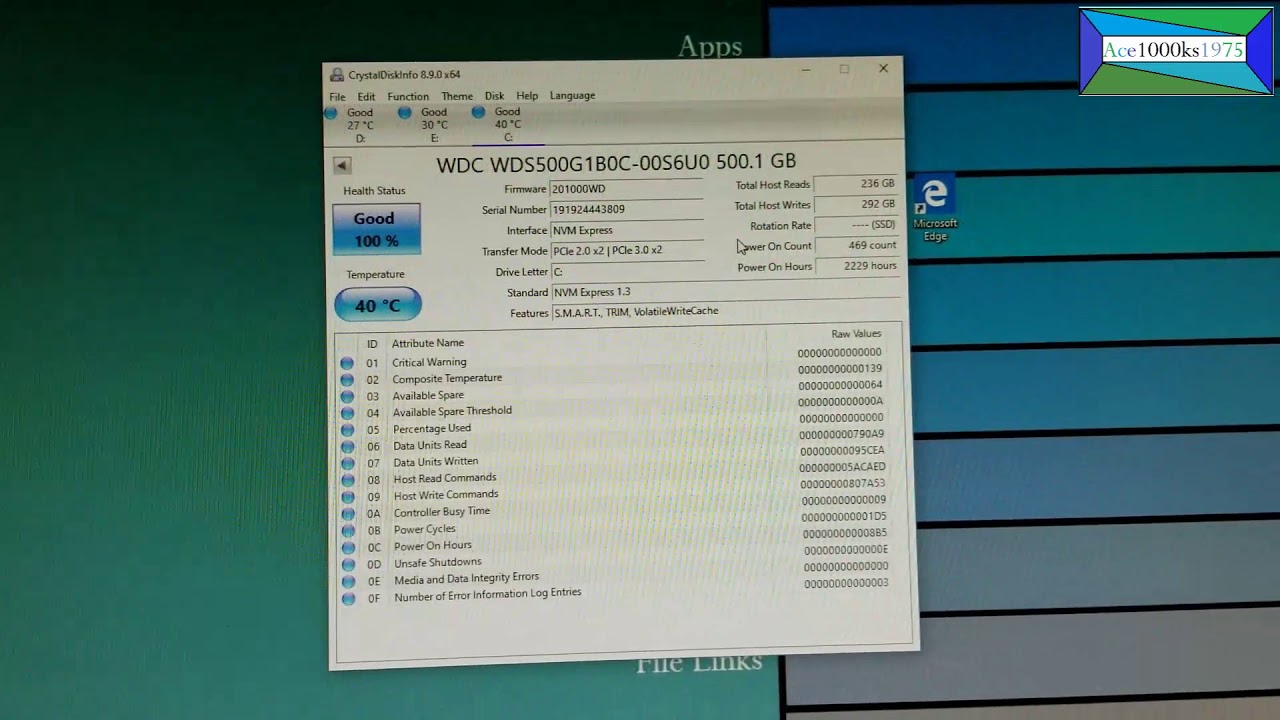This screenshot has height=720, width=1280.
Task: Click status icon for Power Cycles
Action: [347, 531]
